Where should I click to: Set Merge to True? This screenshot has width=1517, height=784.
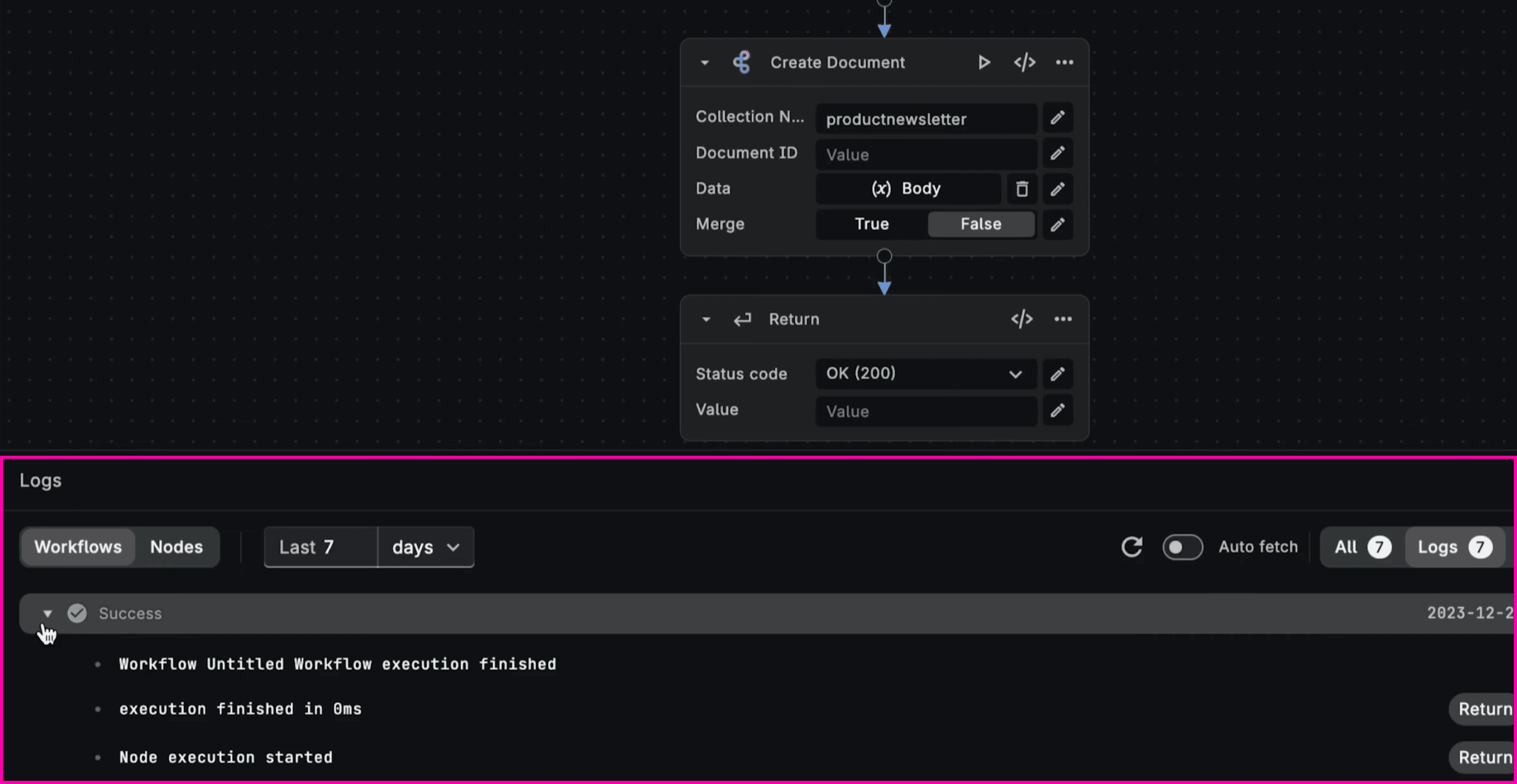point(871,224)
